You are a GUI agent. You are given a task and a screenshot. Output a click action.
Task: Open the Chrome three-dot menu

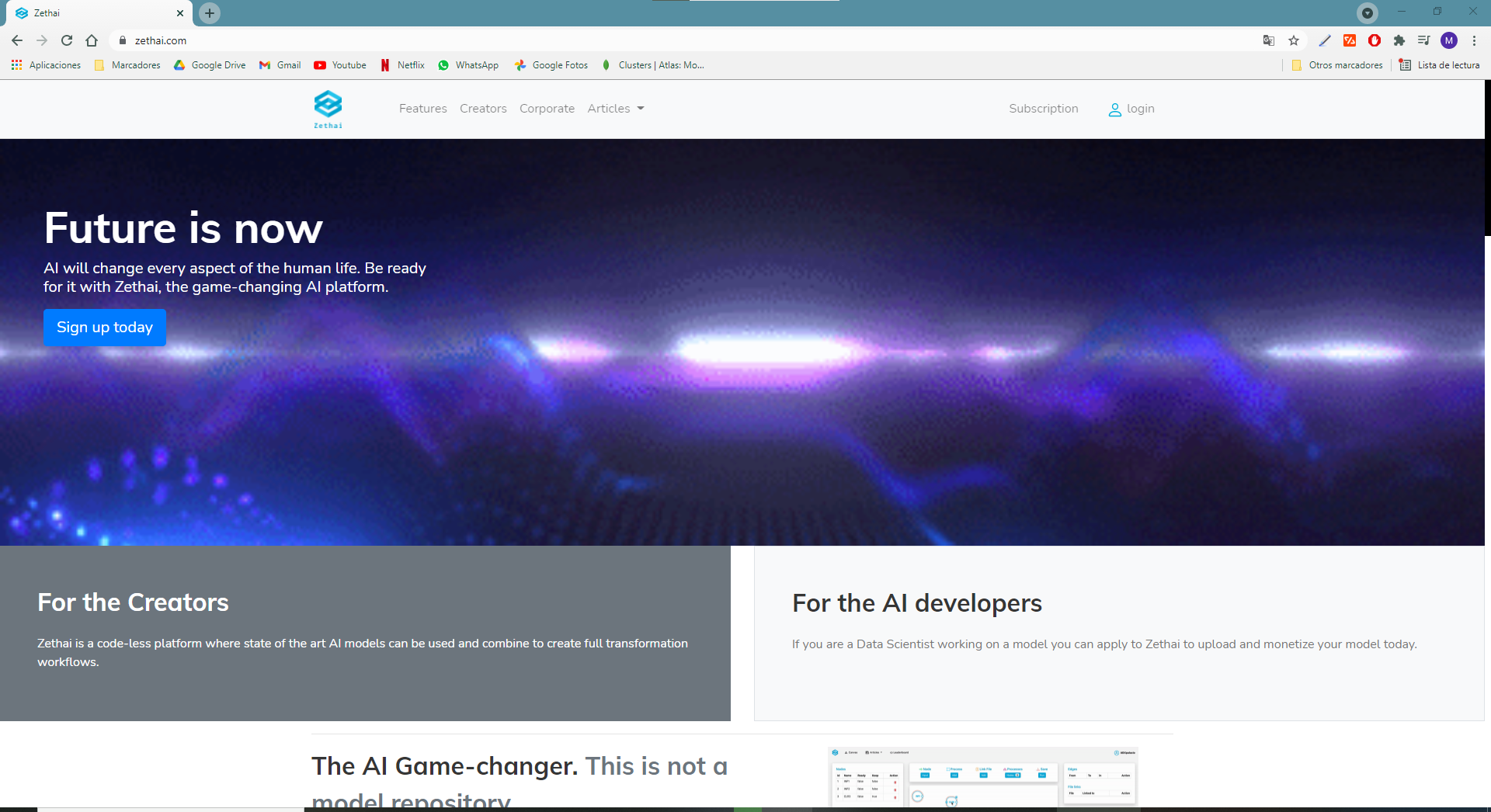pyautogui.click(x=1474, y=40)
